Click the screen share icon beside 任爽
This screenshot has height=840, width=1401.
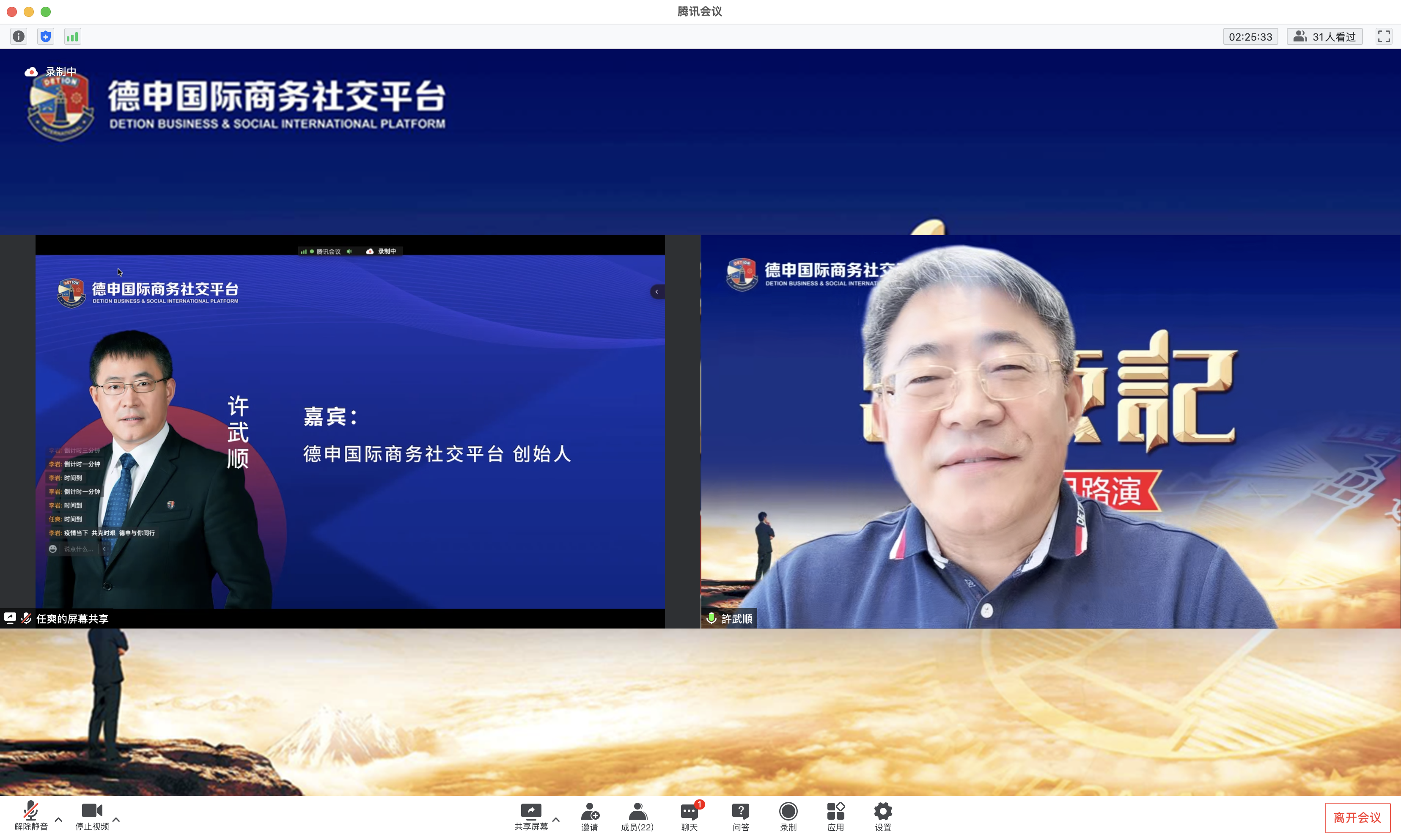(10, 619)
